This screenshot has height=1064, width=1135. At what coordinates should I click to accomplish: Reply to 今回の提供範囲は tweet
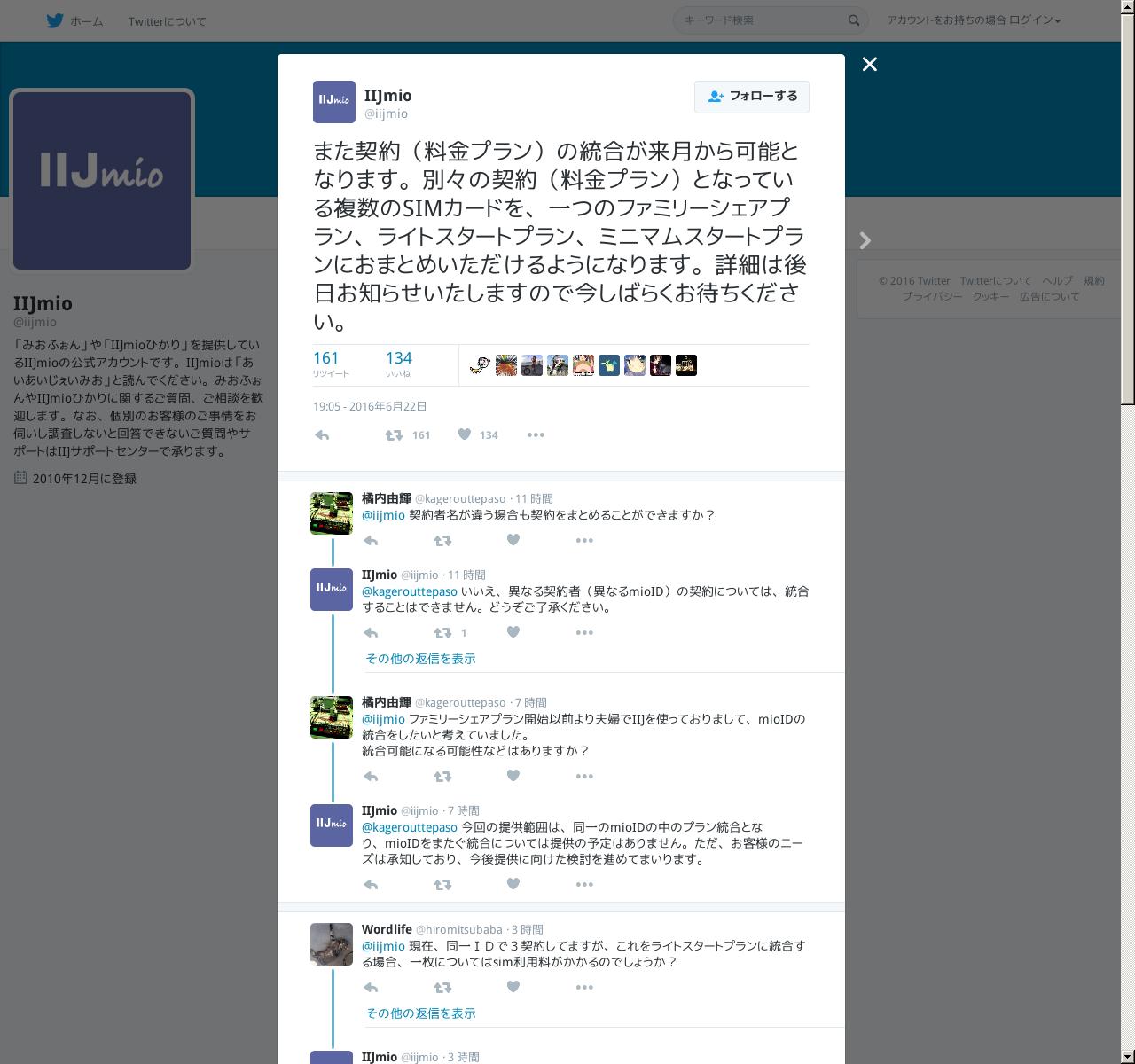pos(372,885)
